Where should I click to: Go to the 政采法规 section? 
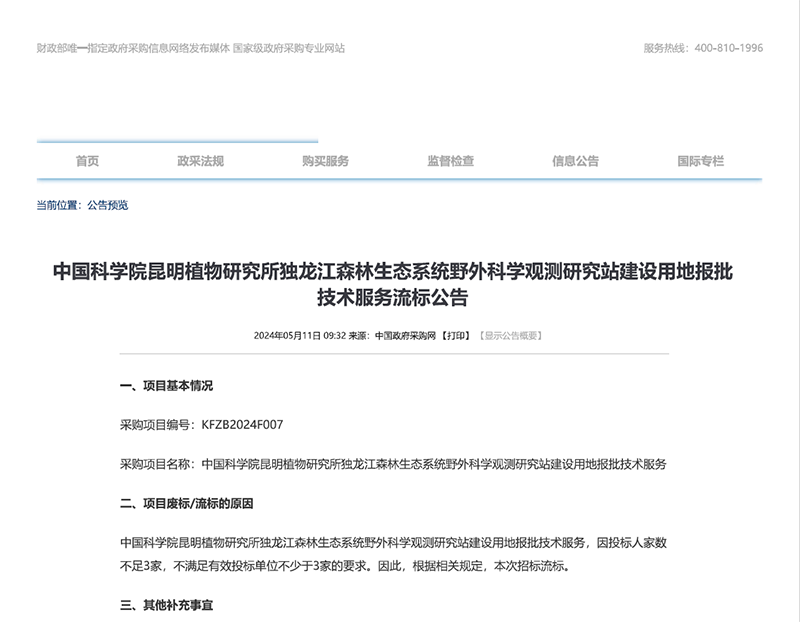200,161
